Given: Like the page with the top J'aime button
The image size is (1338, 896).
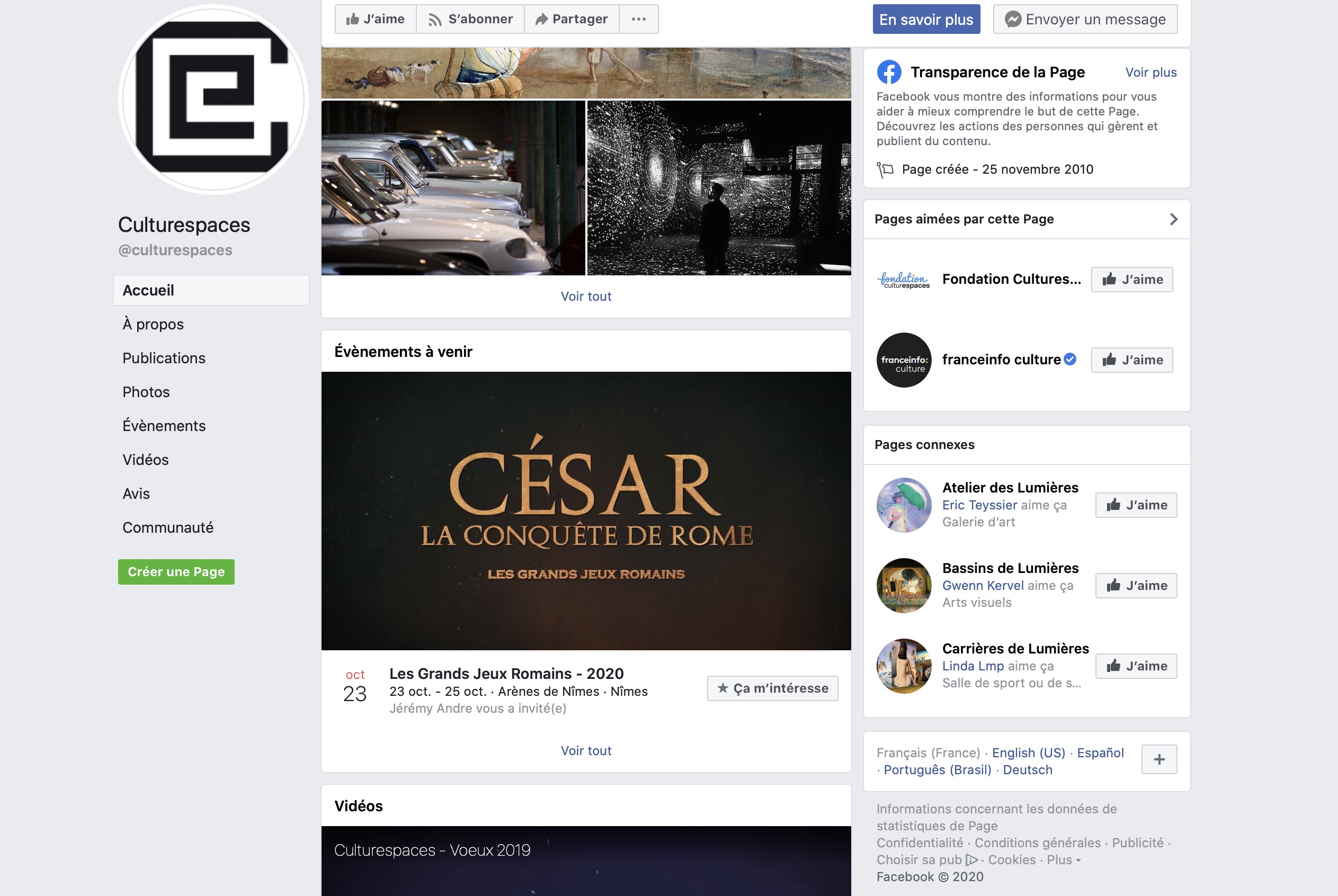Looking at the screenshot, I should point(376,20).
